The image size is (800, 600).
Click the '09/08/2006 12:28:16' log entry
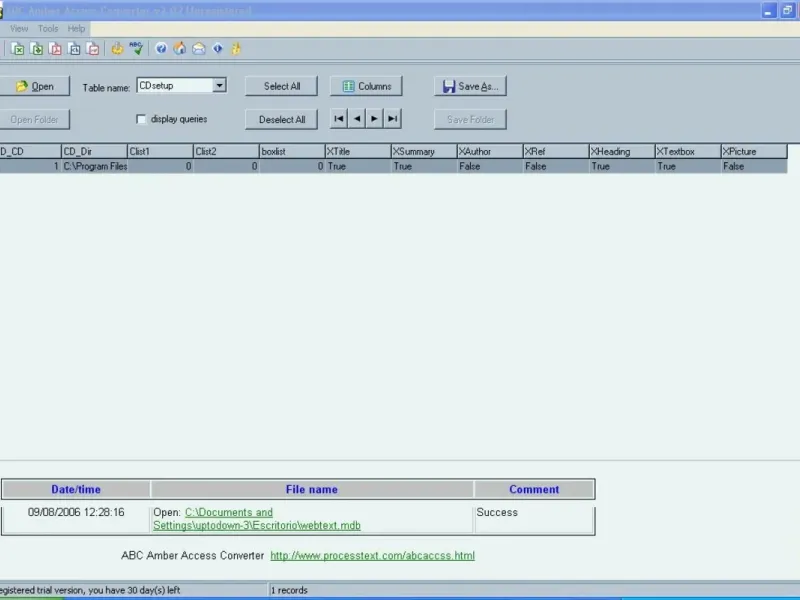coord(76,512)
